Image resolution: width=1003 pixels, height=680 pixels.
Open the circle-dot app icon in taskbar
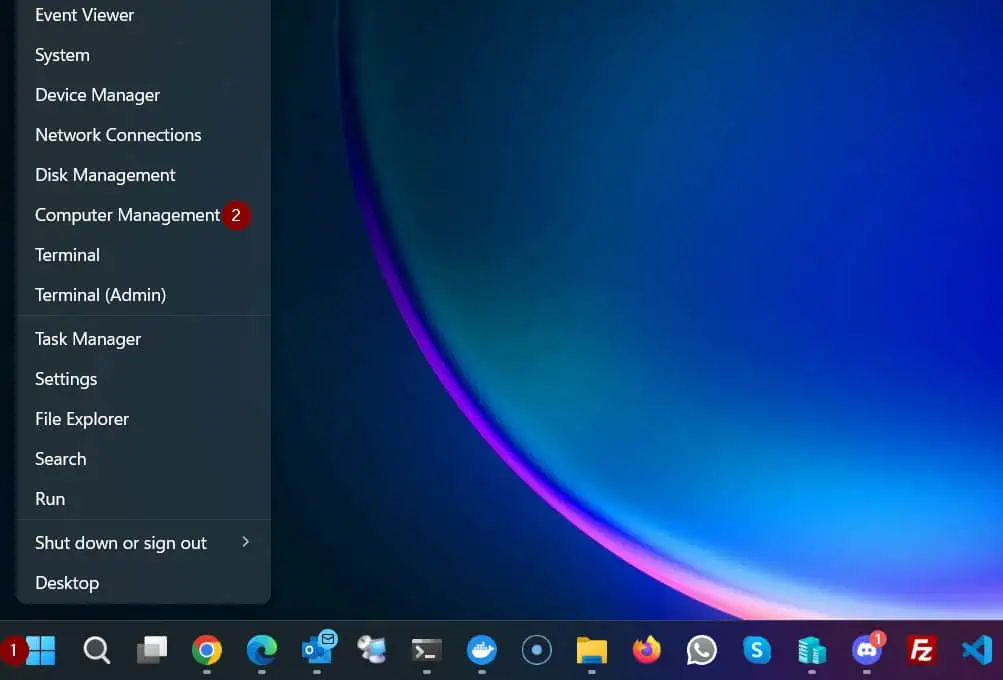(x=537, y=651)
